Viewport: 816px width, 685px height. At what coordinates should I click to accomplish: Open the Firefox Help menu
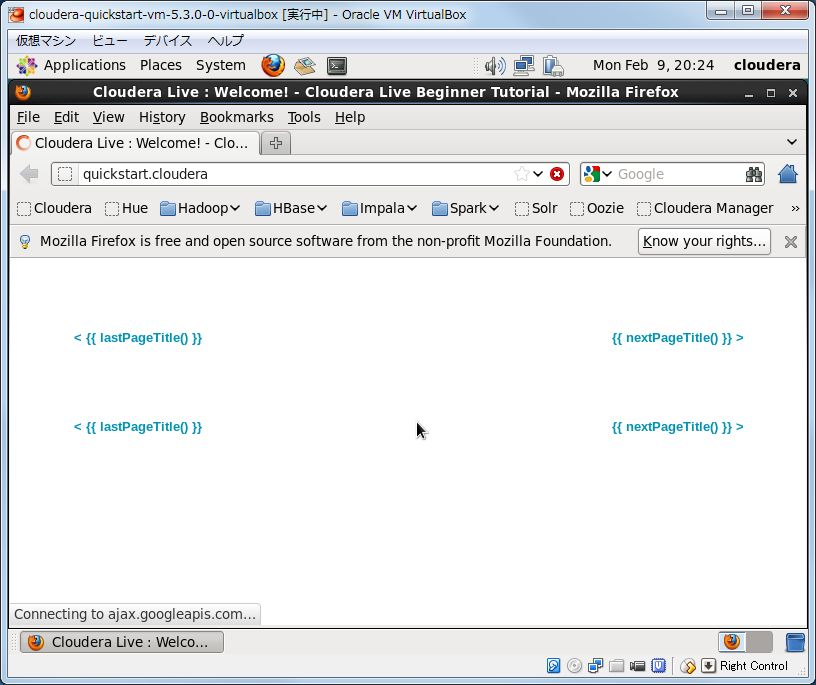(350, 118)
